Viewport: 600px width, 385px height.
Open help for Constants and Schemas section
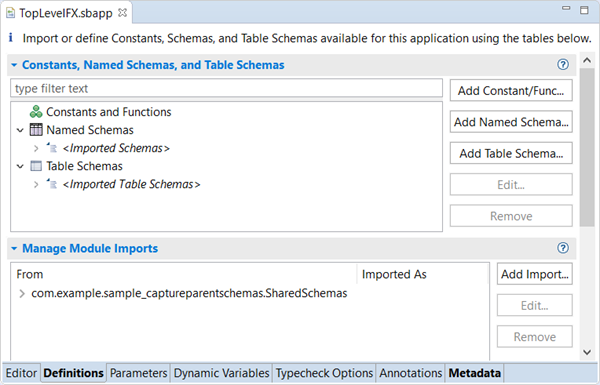562,64
